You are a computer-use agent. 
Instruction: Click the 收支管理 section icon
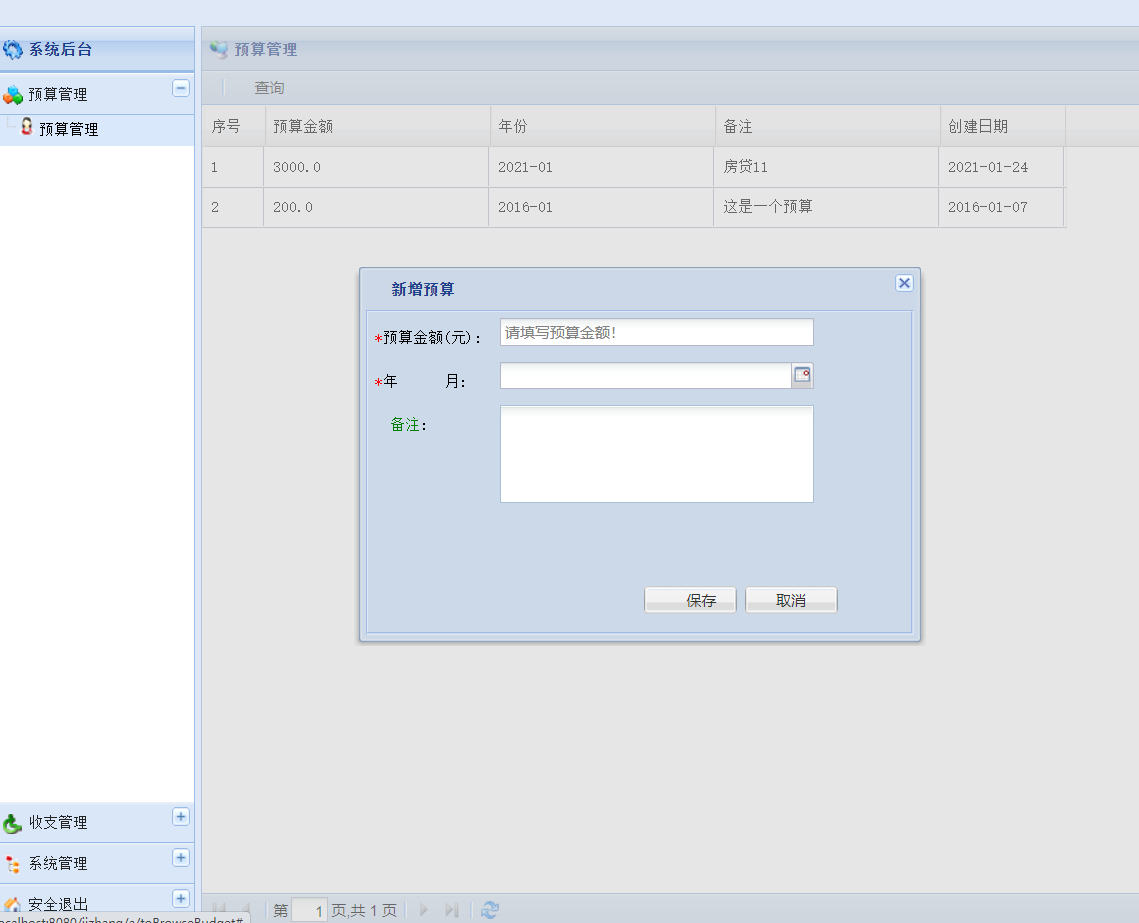pyautogui.click(x=12, y=823)
